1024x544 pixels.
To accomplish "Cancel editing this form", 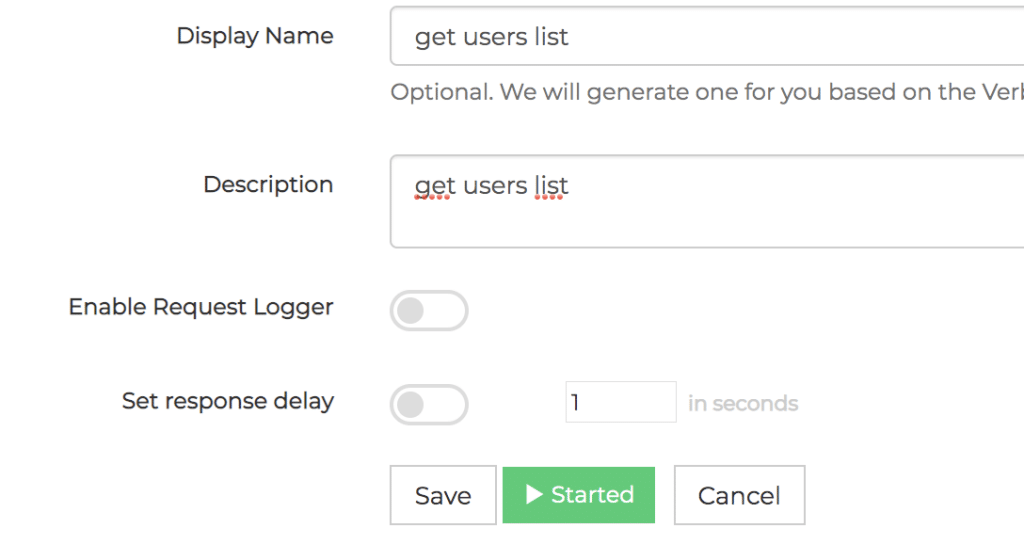I will tap(739, 495).
